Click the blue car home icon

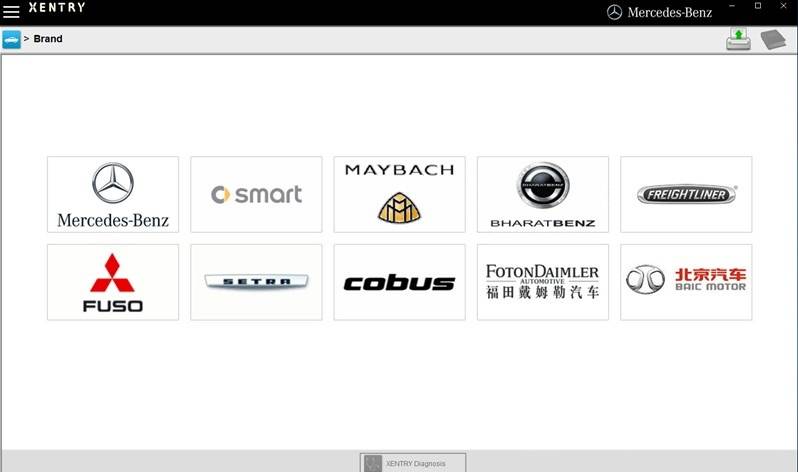pos(11,40)
